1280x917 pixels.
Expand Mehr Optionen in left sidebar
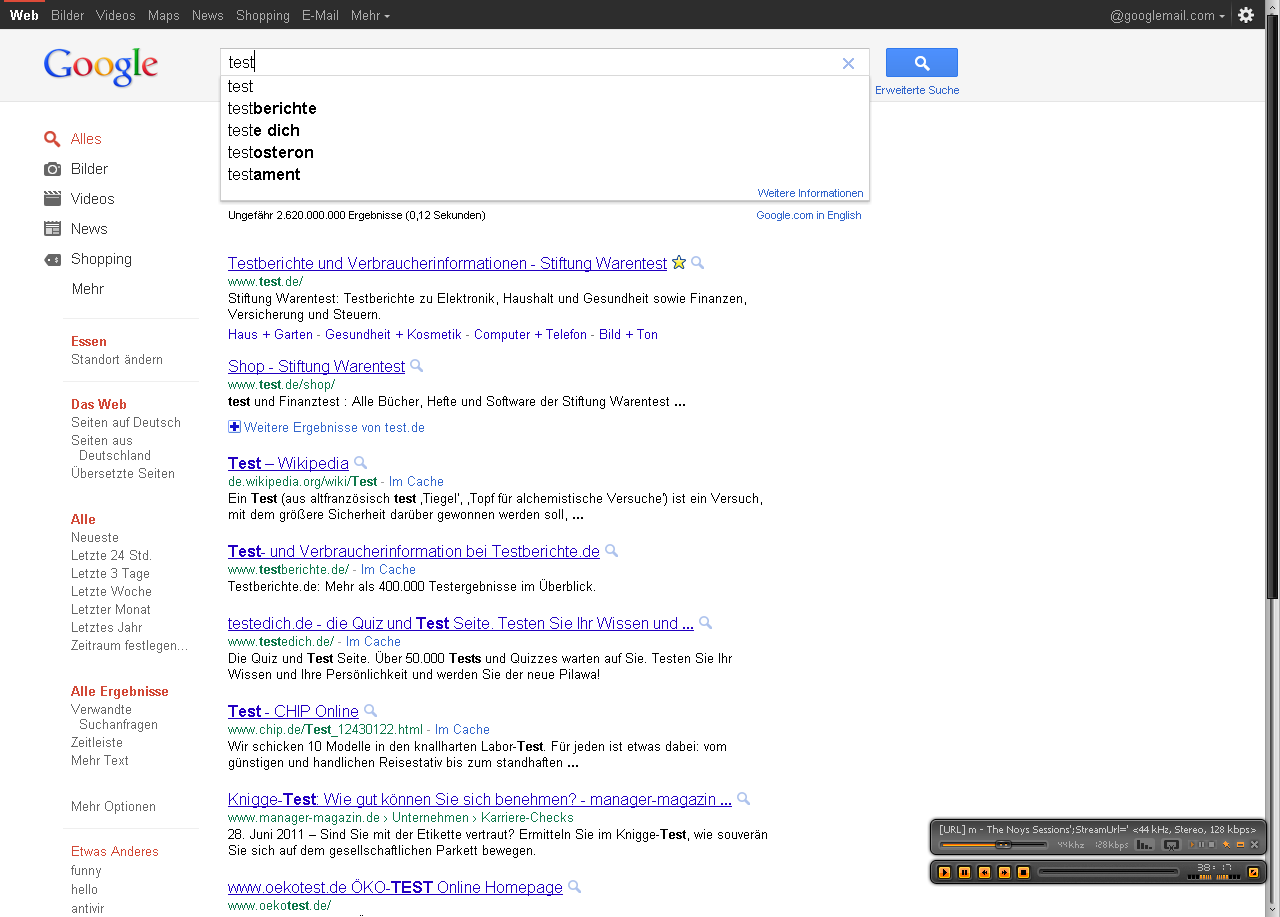point(113,806)
